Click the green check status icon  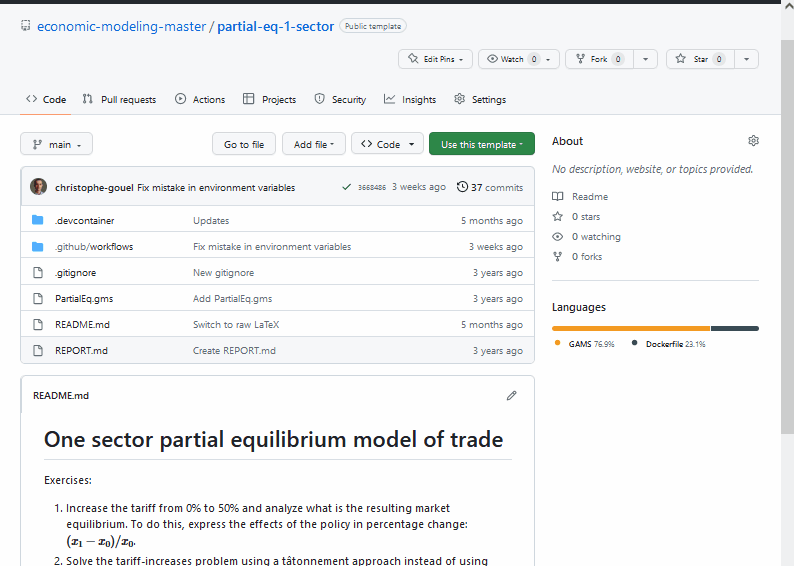pos(346,187)
